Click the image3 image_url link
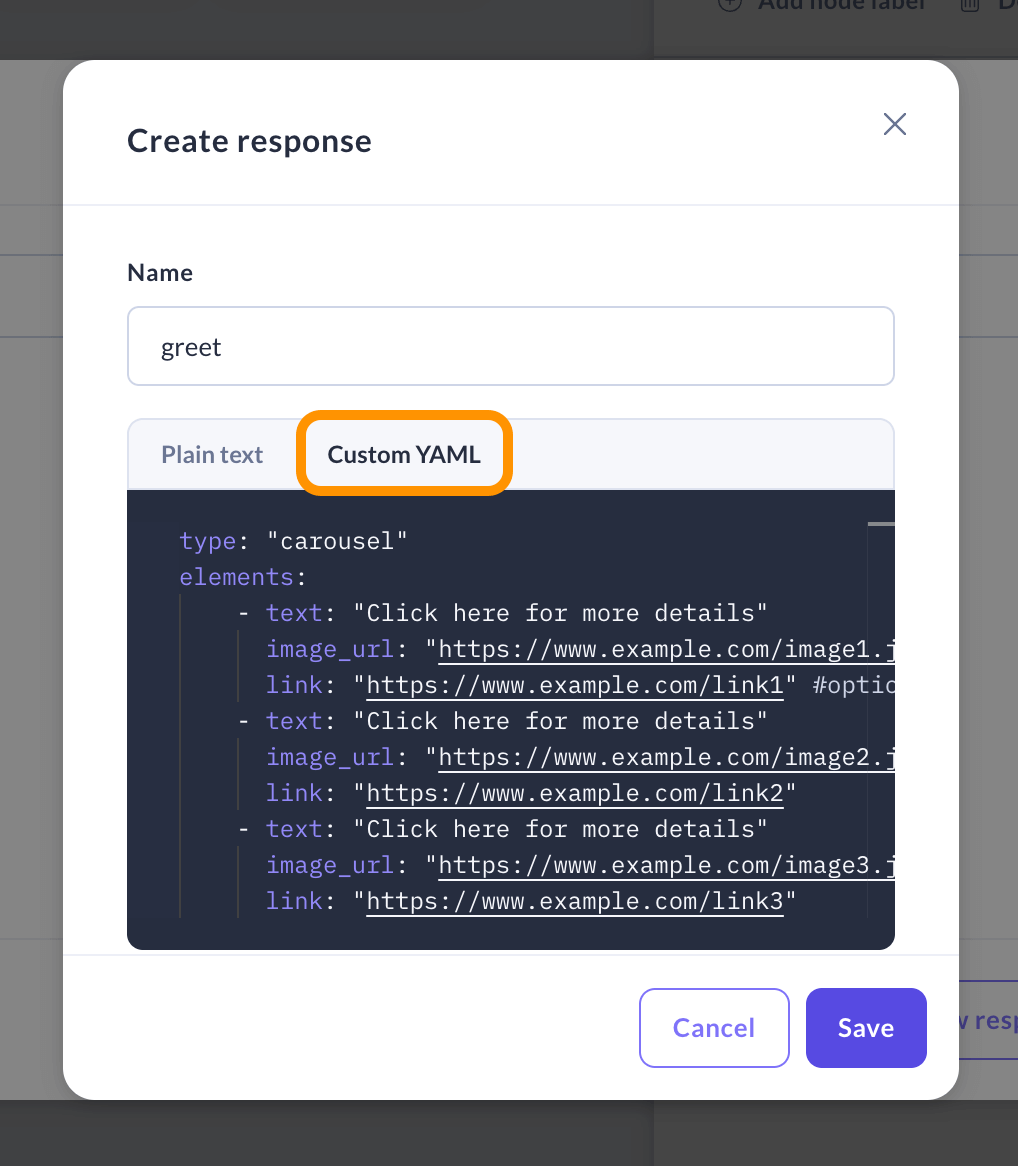Image resolution: width=1018 pixels, height=1166 pixels. [x=665, y=866]
